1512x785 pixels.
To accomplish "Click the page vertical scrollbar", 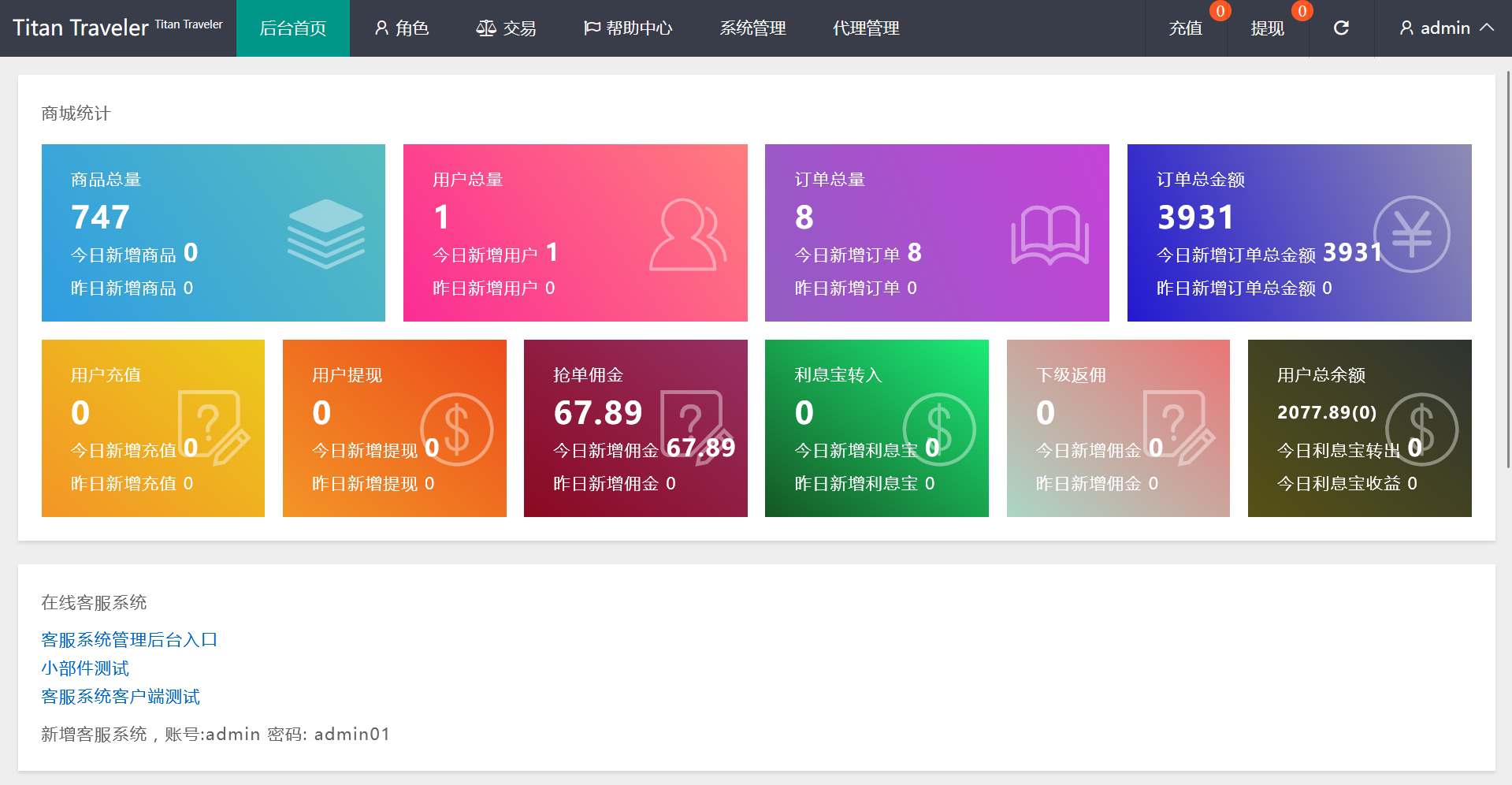I will point(1507,268).
